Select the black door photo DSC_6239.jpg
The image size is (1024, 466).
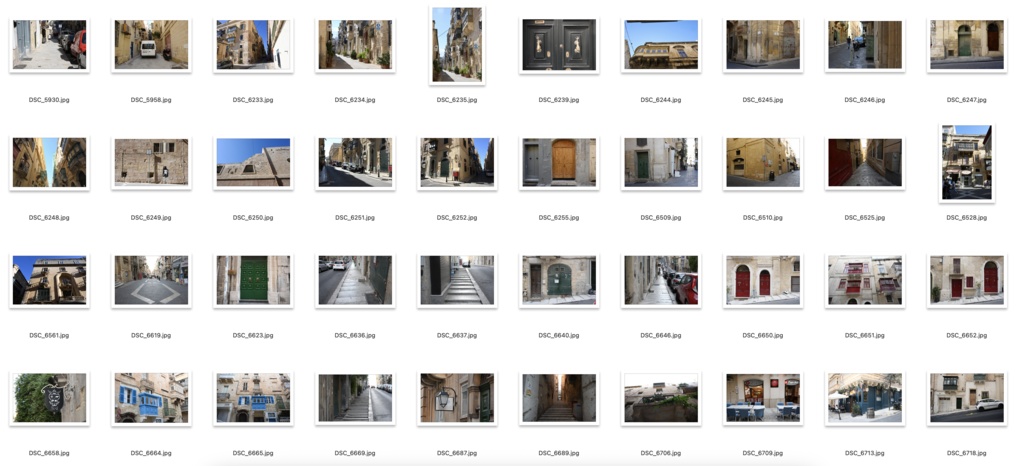coord(559,44)
